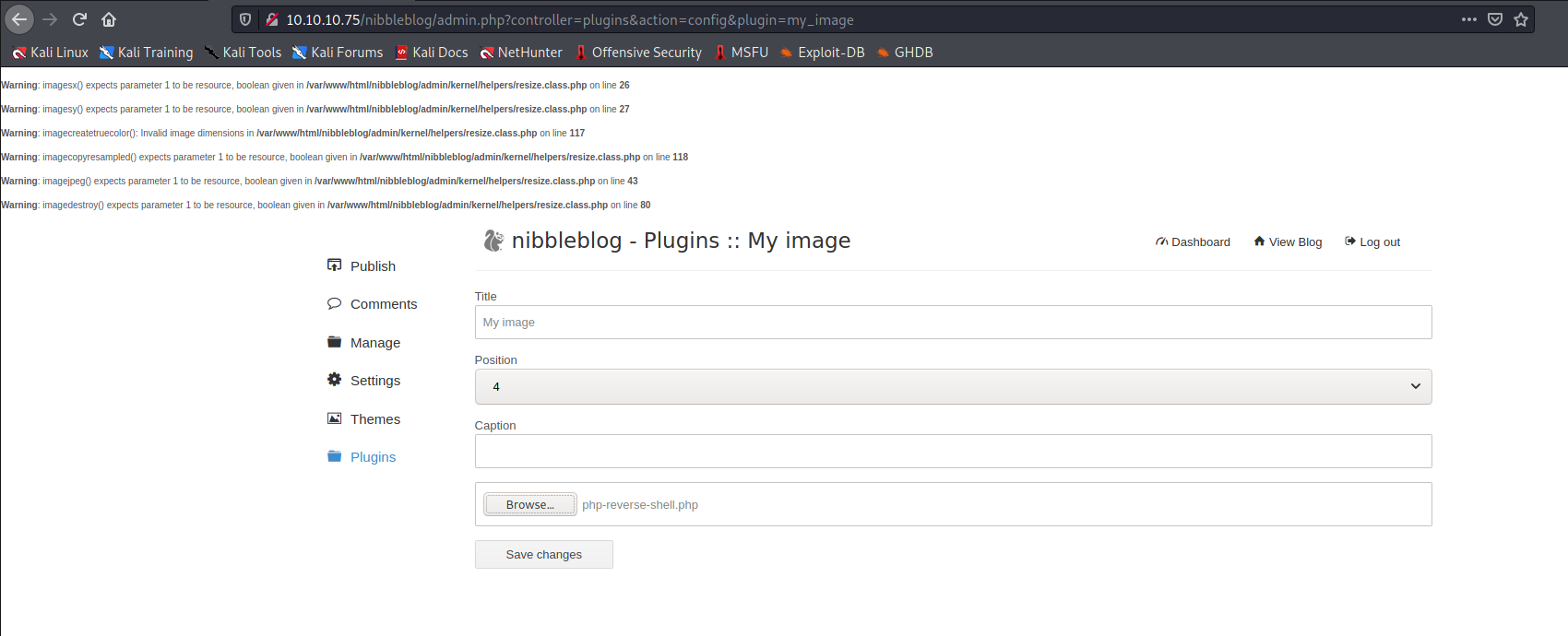Open the Settings menu item

pos(375,381)
